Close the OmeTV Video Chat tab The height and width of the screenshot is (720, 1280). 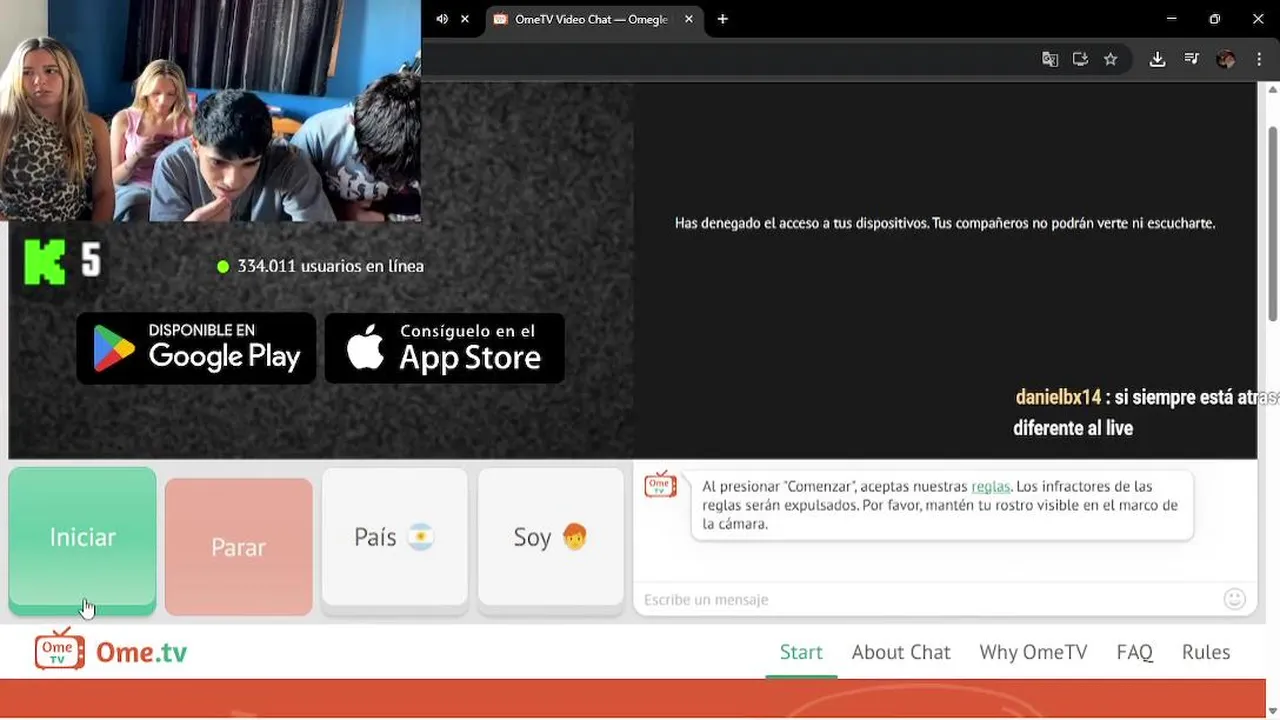click(688, 19)
